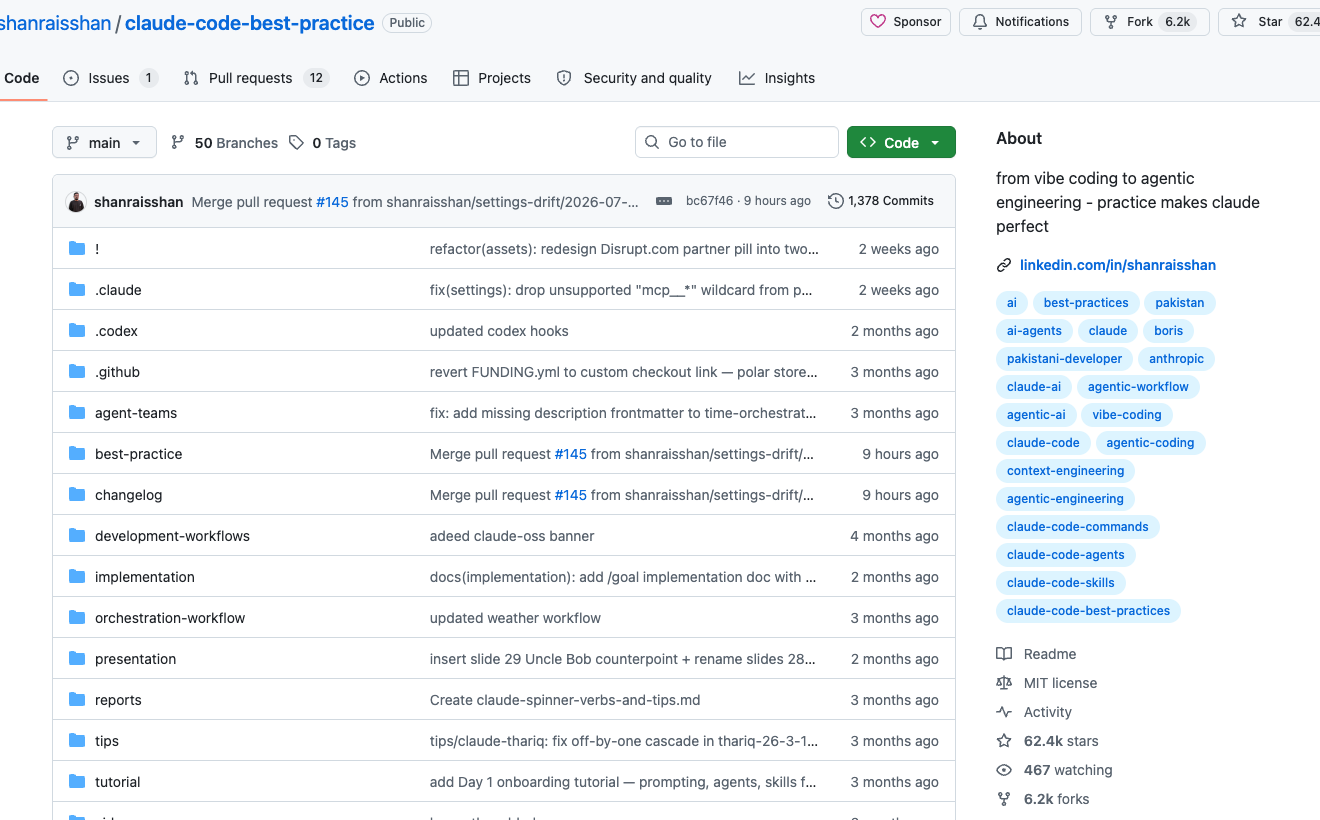Open the folder icon next to reports

77,700
